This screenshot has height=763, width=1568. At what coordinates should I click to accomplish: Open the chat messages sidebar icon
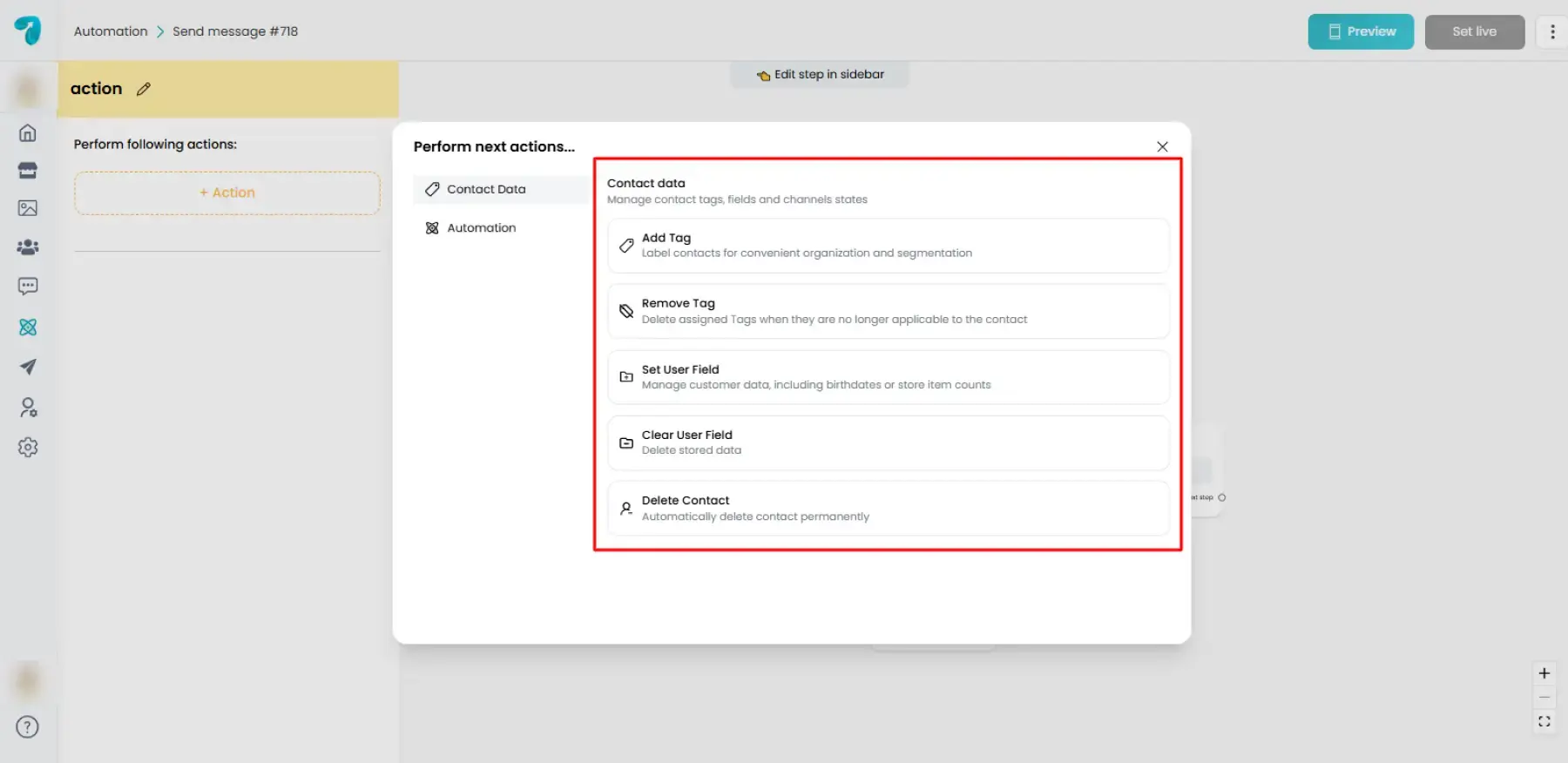(28, 287)
